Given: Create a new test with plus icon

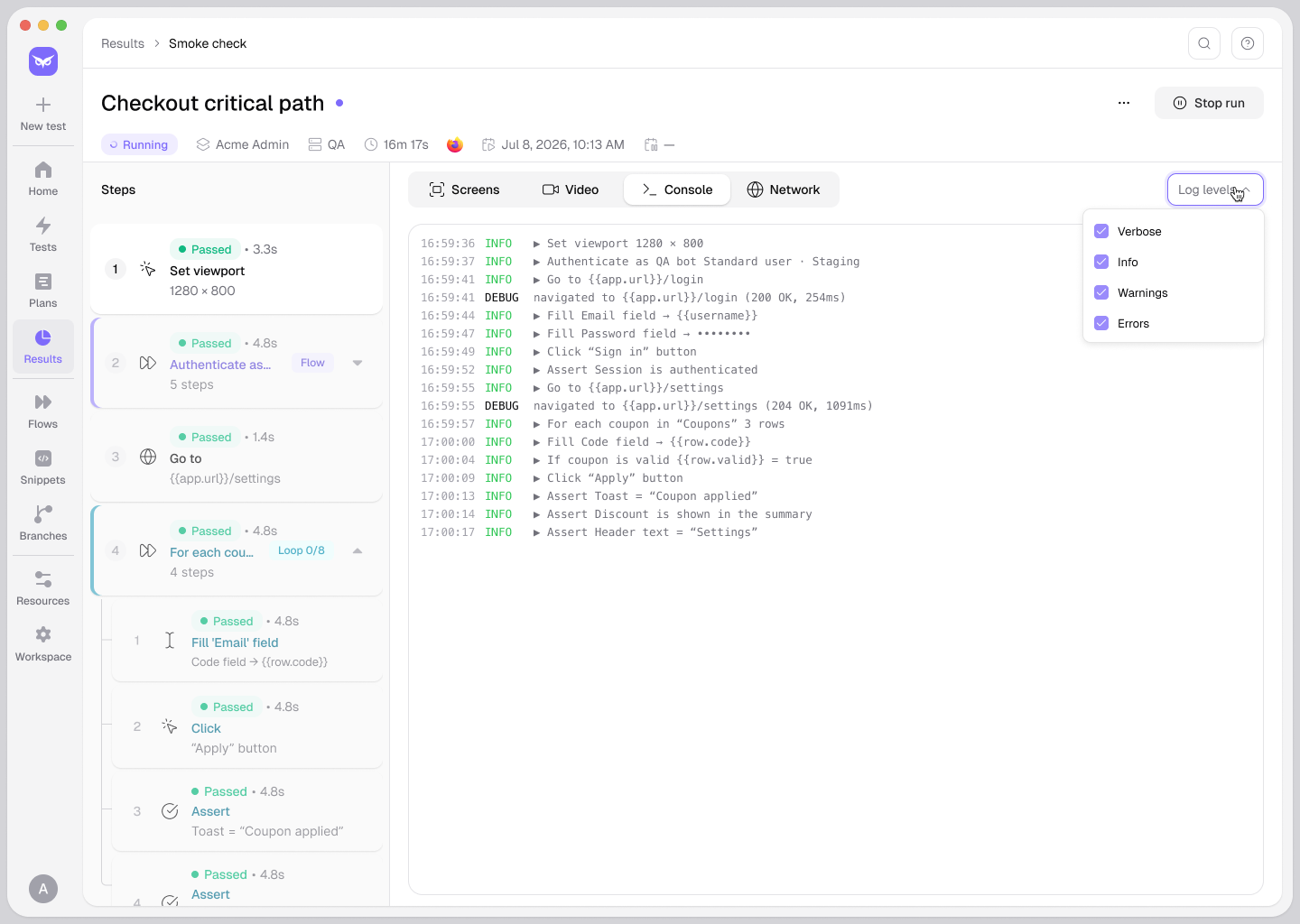Looking at the screenshot, I should 43,114.
